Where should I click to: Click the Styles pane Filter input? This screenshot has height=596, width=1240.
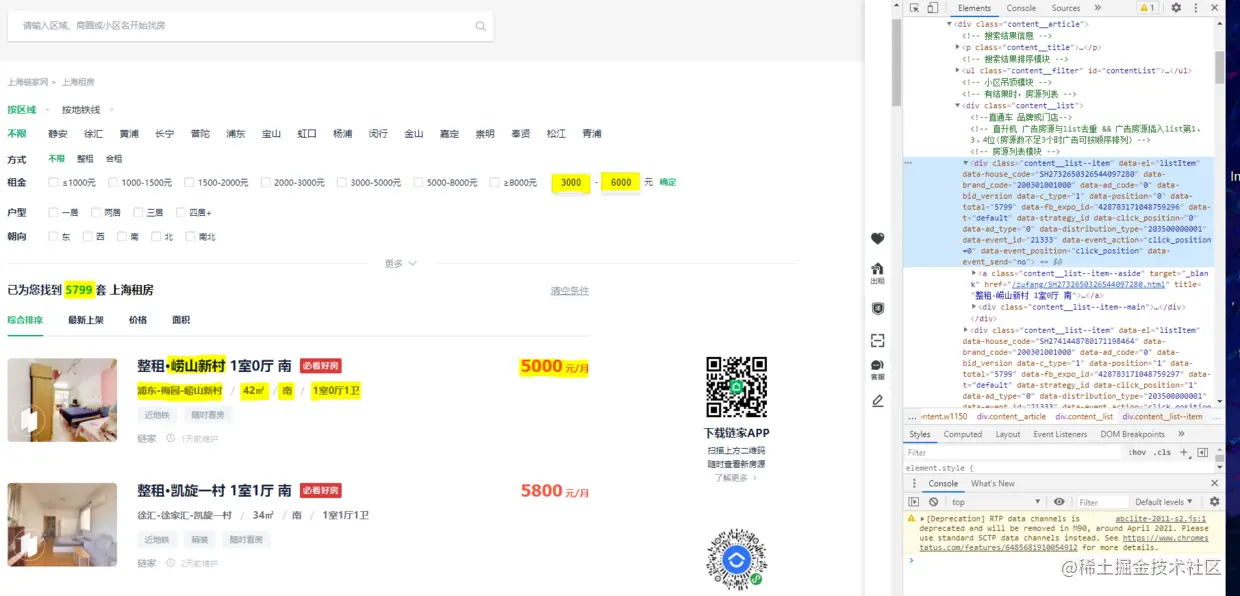click(x=1013, y=452)
